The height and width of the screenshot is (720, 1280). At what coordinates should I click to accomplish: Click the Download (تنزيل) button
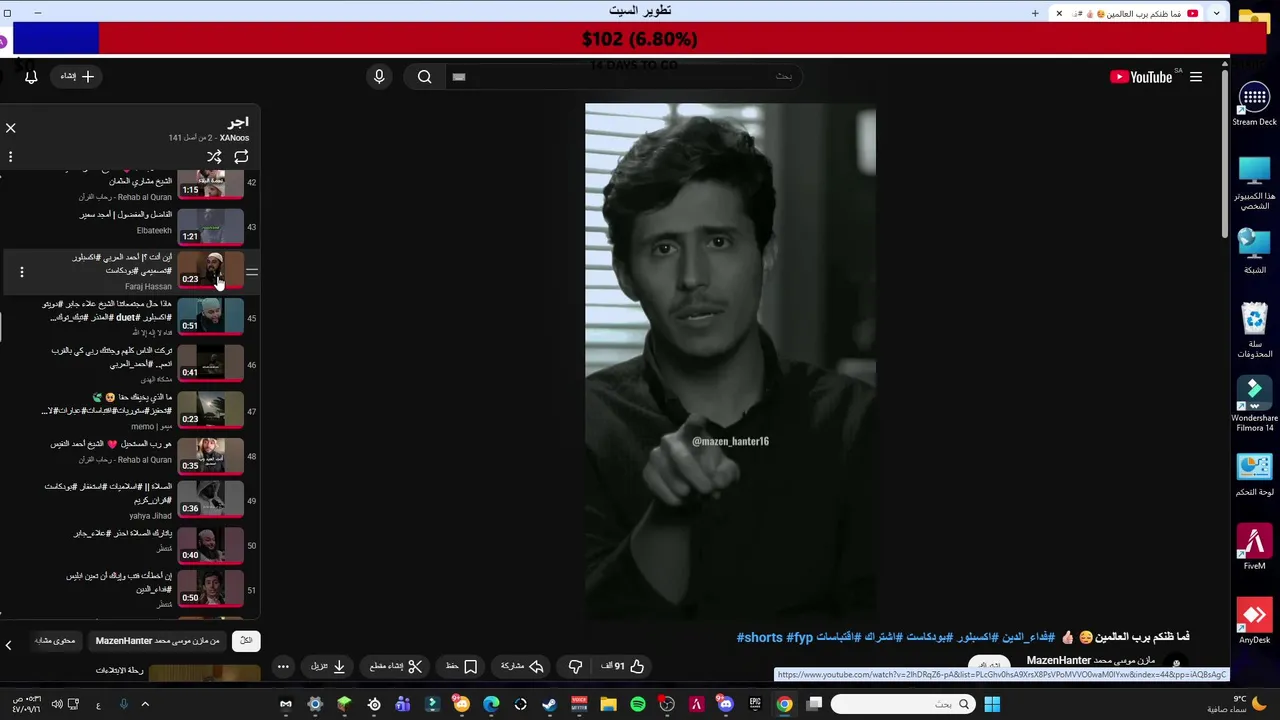click(x=328, y=666)
